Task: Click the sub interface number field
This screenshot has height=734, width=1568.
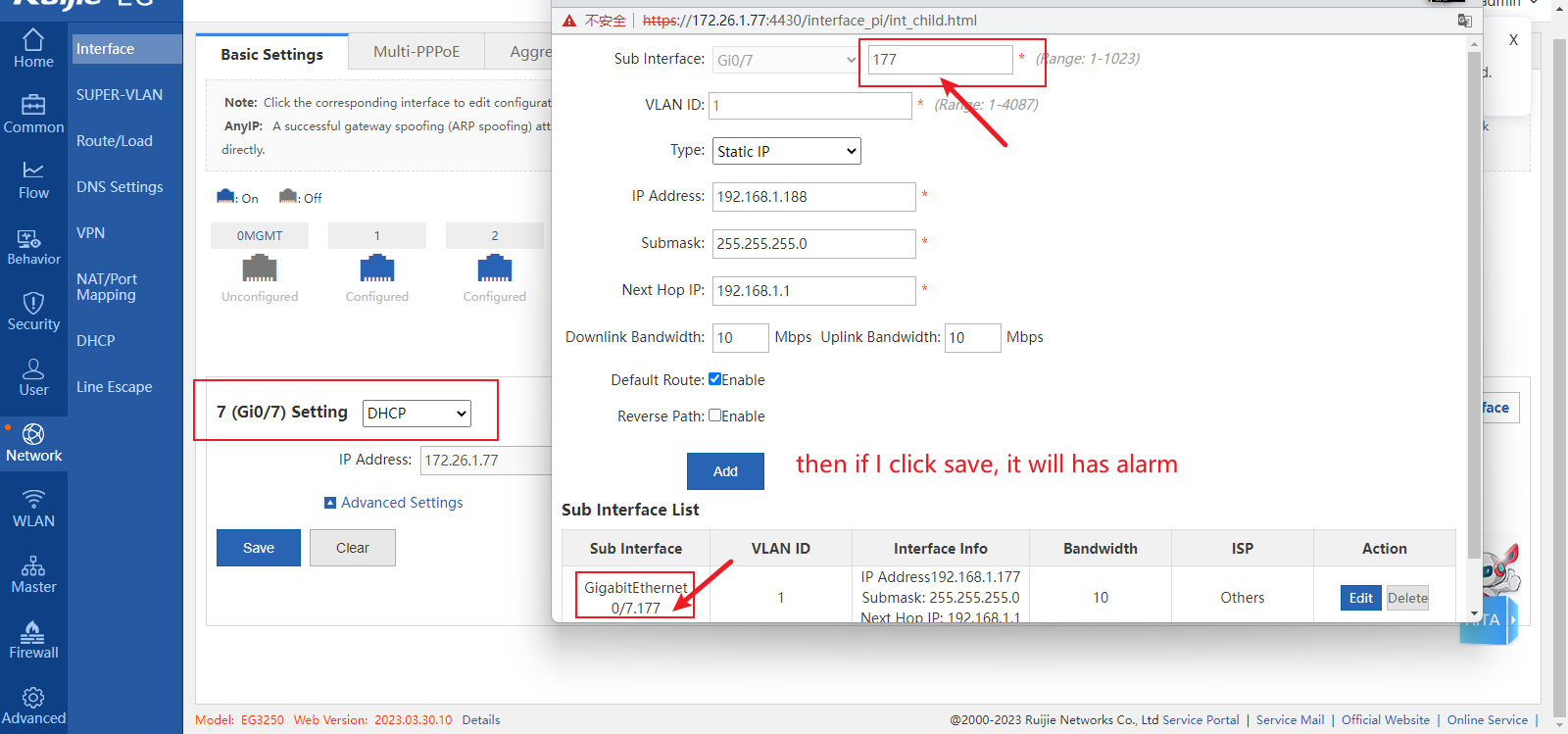Action: [941, 60]
